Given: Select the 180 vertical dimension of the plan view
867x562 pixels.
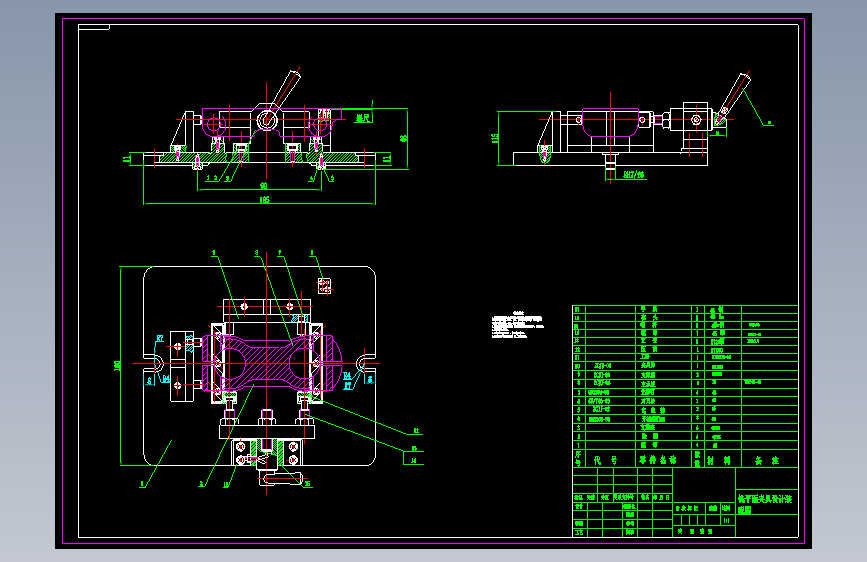Looking at the screenshot, I should (x=117, y=366).
